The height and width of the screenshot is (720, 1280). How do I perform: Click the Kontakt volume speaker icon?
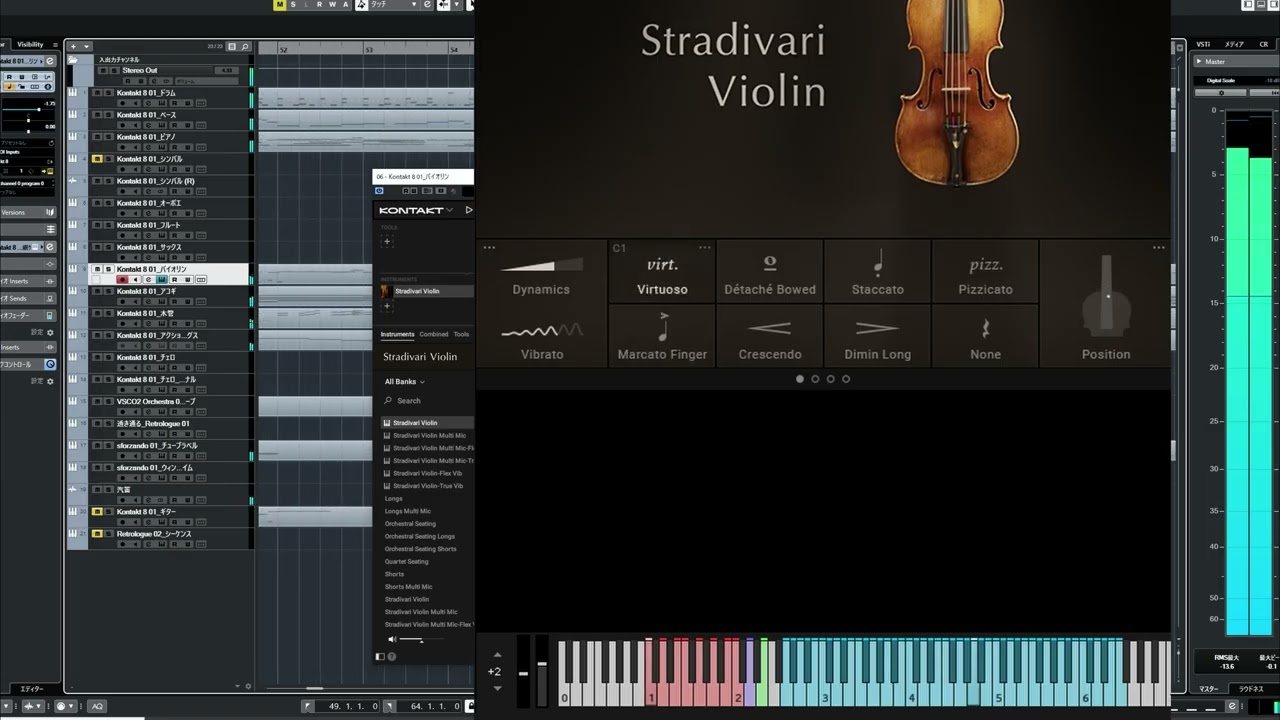392,639
